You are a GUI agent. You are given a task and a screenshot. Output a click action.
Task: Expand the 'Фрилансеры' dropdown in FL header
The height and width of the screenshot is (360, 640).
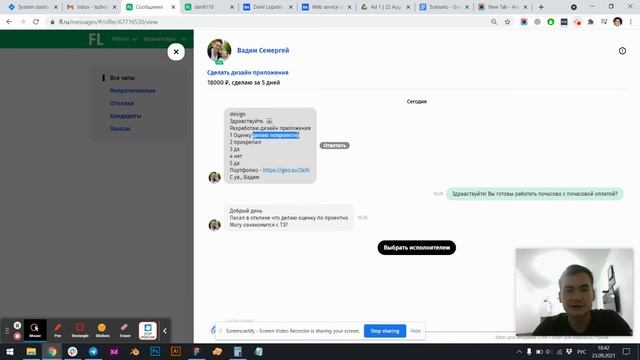pyautogui.click(x=165, y=39)
